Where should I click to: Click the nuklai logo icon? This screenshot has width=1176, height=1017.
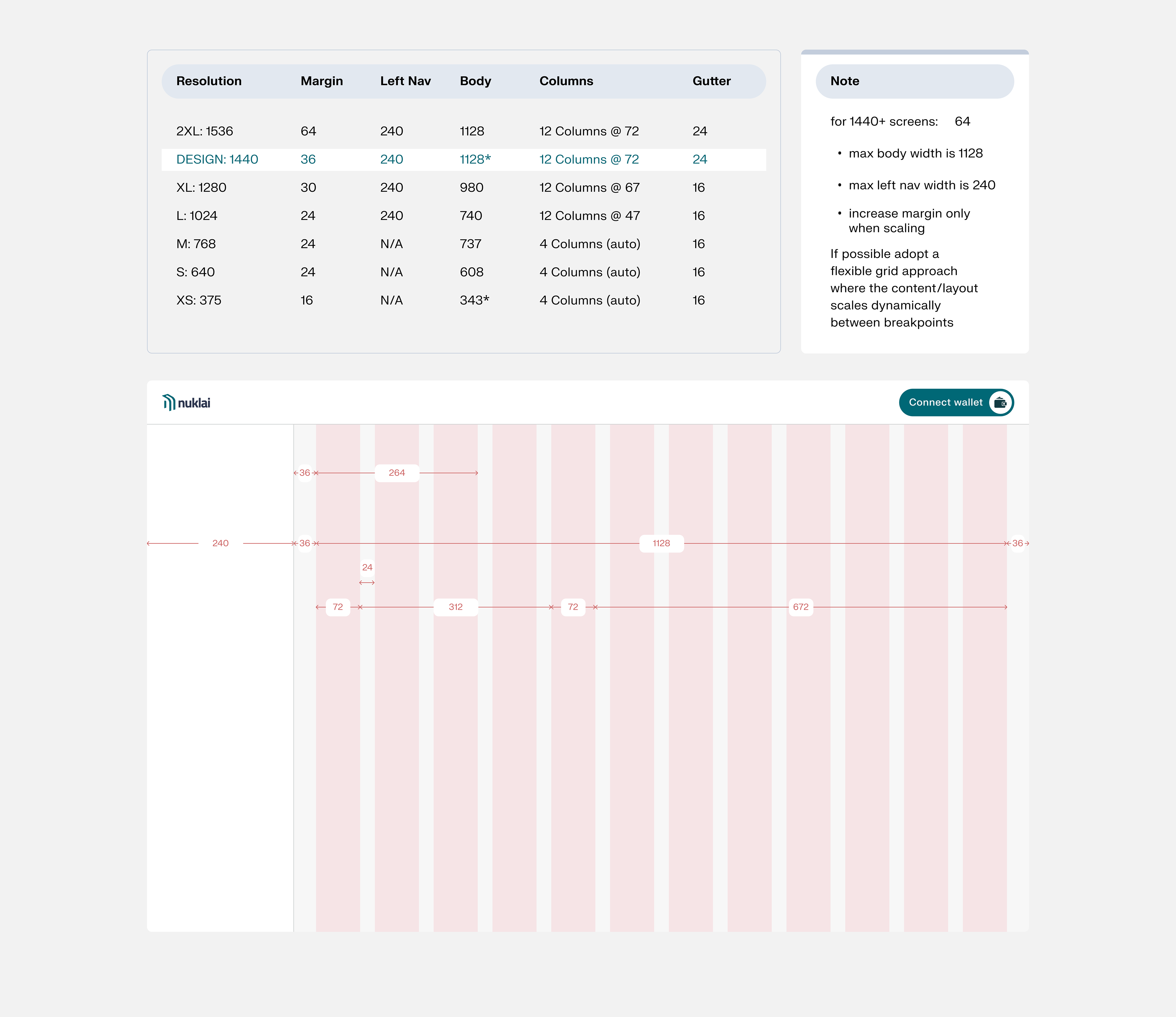[x=168, y=403]
